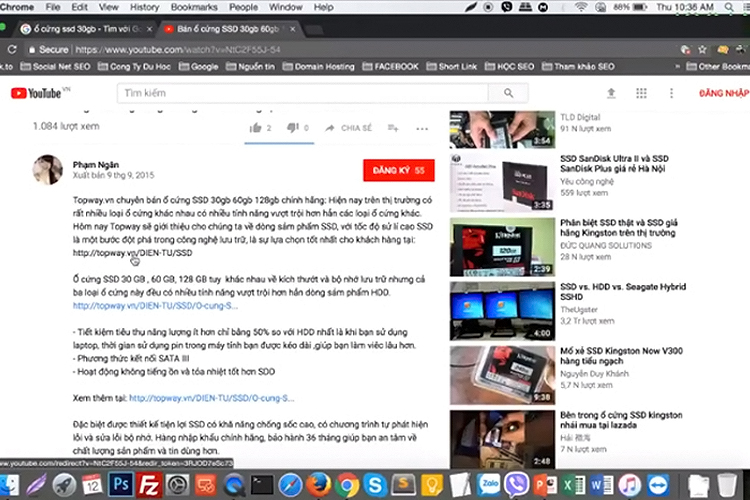Click the 1.084 lượt xem view count
This screenshot has height=500, width=750.
click(66, 126)
